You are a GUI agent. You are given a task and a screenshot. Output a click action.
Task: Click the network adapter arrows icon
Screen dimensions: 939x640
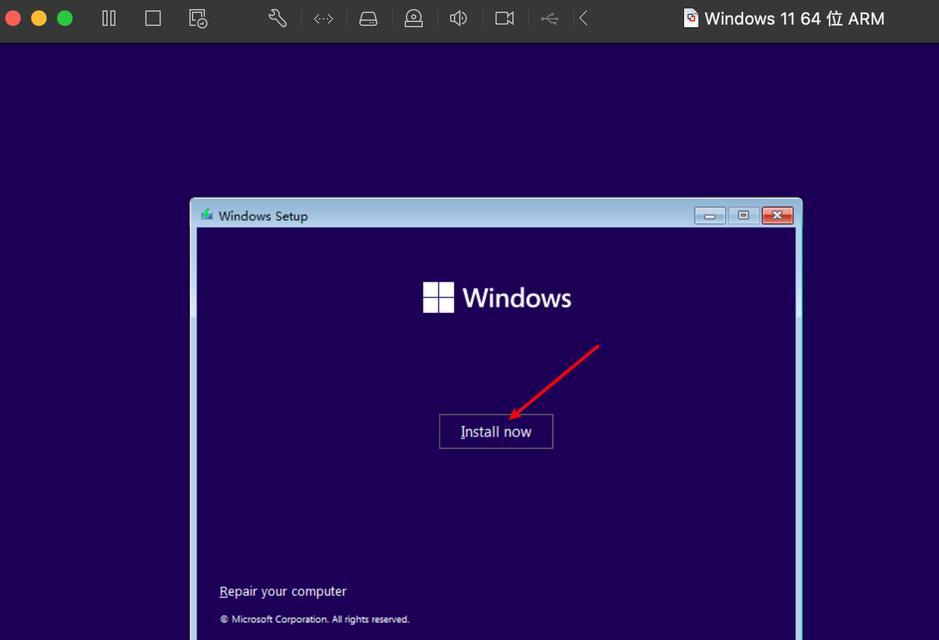[x=323, y=19]
